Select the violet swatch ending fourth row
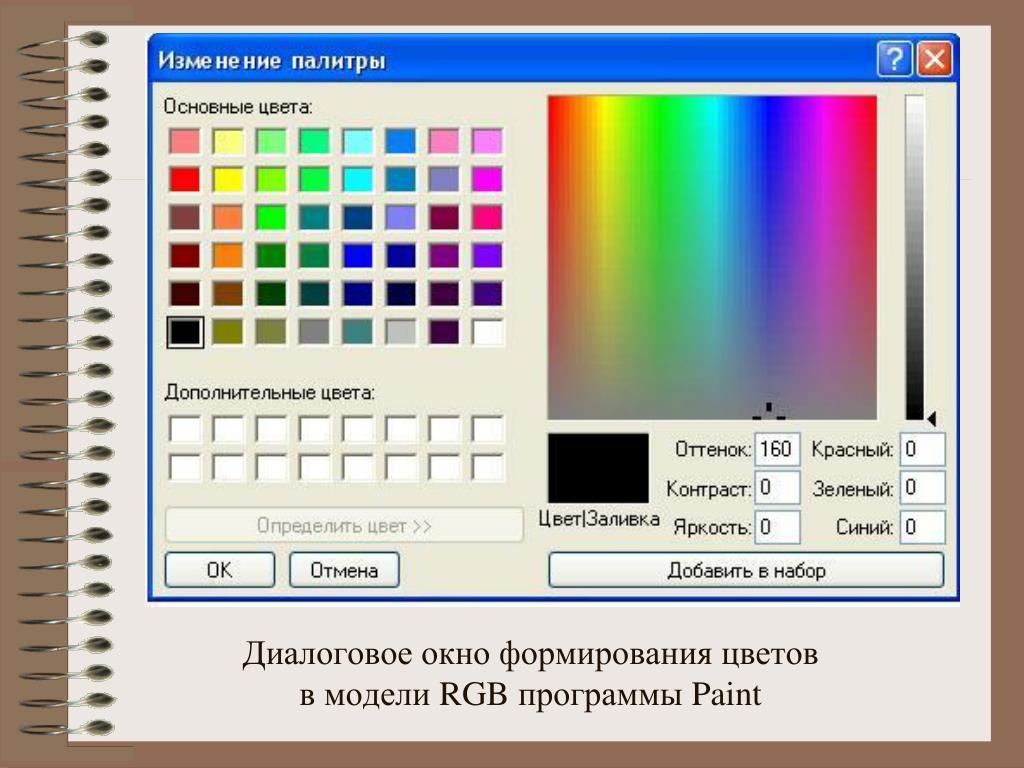1024x768 pixels. pyautogui.click(x=487, y=255)
